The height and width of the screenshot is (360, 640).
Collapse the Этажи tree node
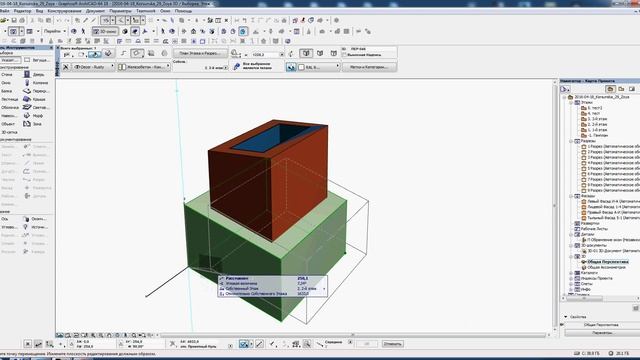point(571,103)
